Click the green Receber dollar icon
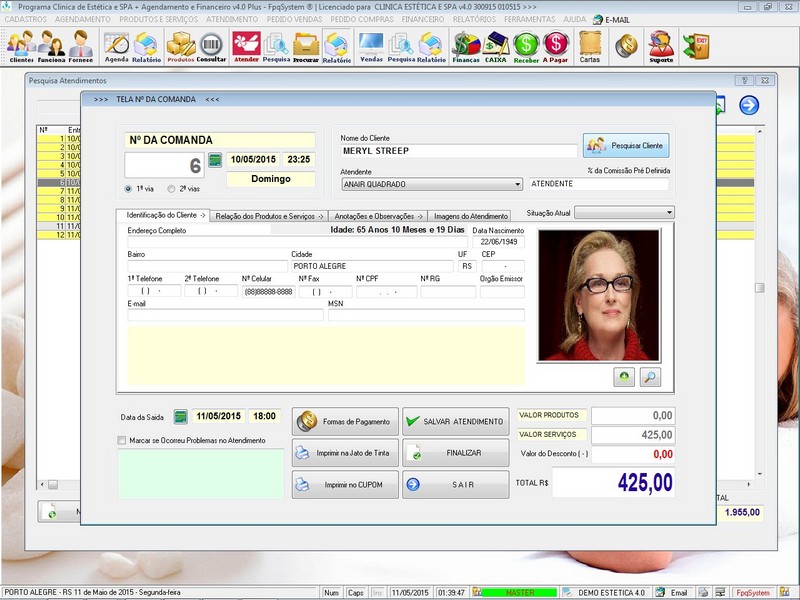Image resolution: width=800 pixels, height=600 pixels. click(526, 46)
